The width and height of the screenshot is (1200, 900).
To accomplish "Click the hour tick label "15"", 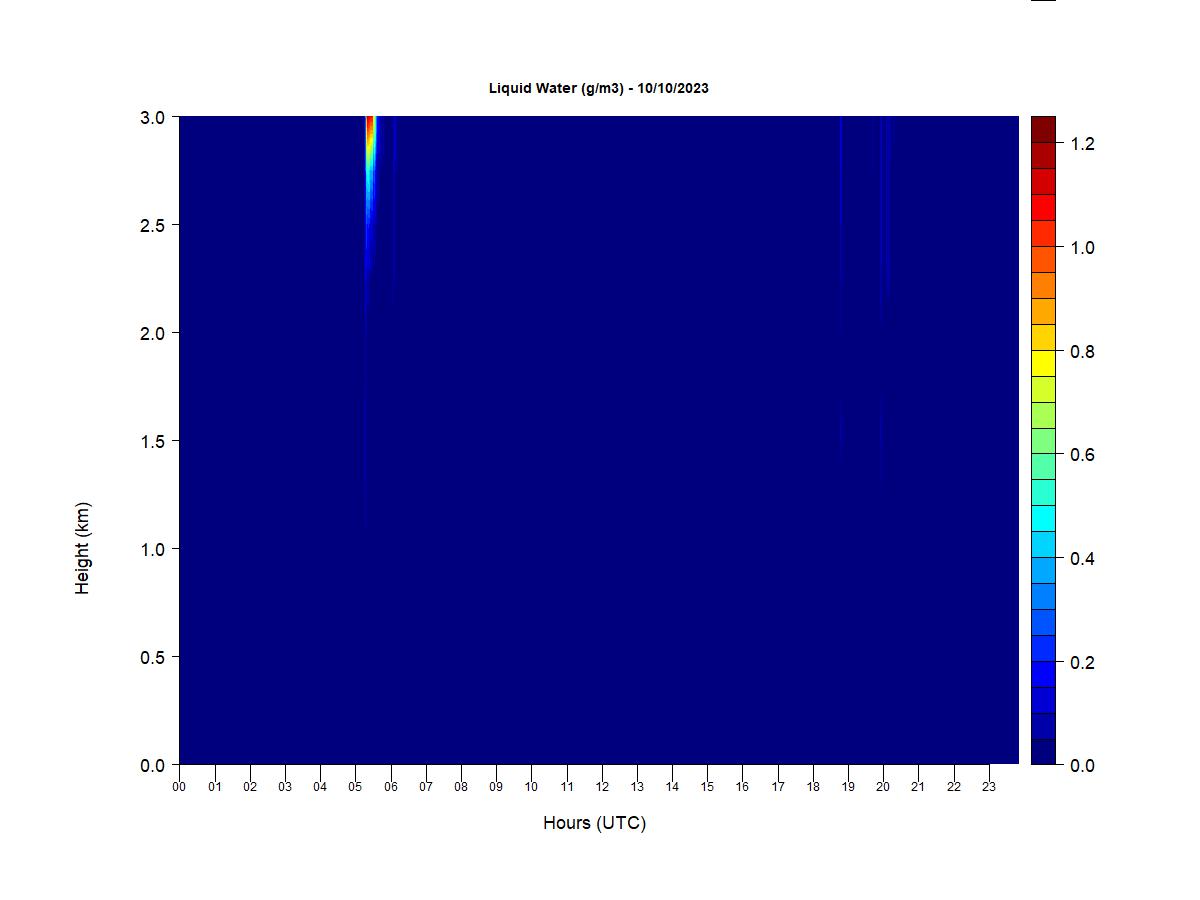I will coord(707,787).
